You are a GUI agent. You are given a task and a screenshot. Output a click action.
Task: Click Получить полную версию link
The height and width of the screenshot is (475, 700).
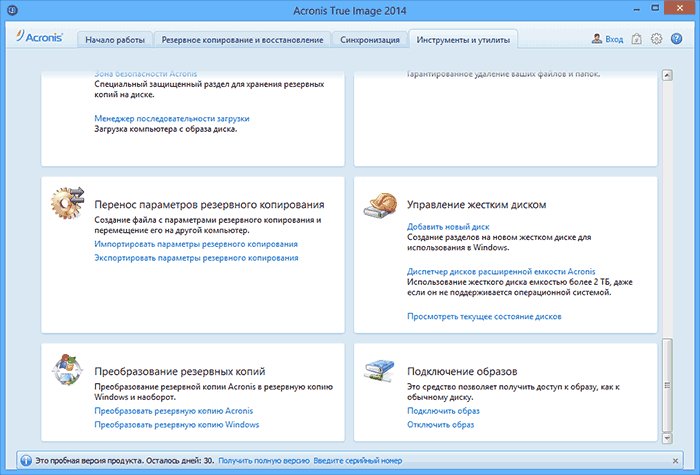tap(264, 460)
